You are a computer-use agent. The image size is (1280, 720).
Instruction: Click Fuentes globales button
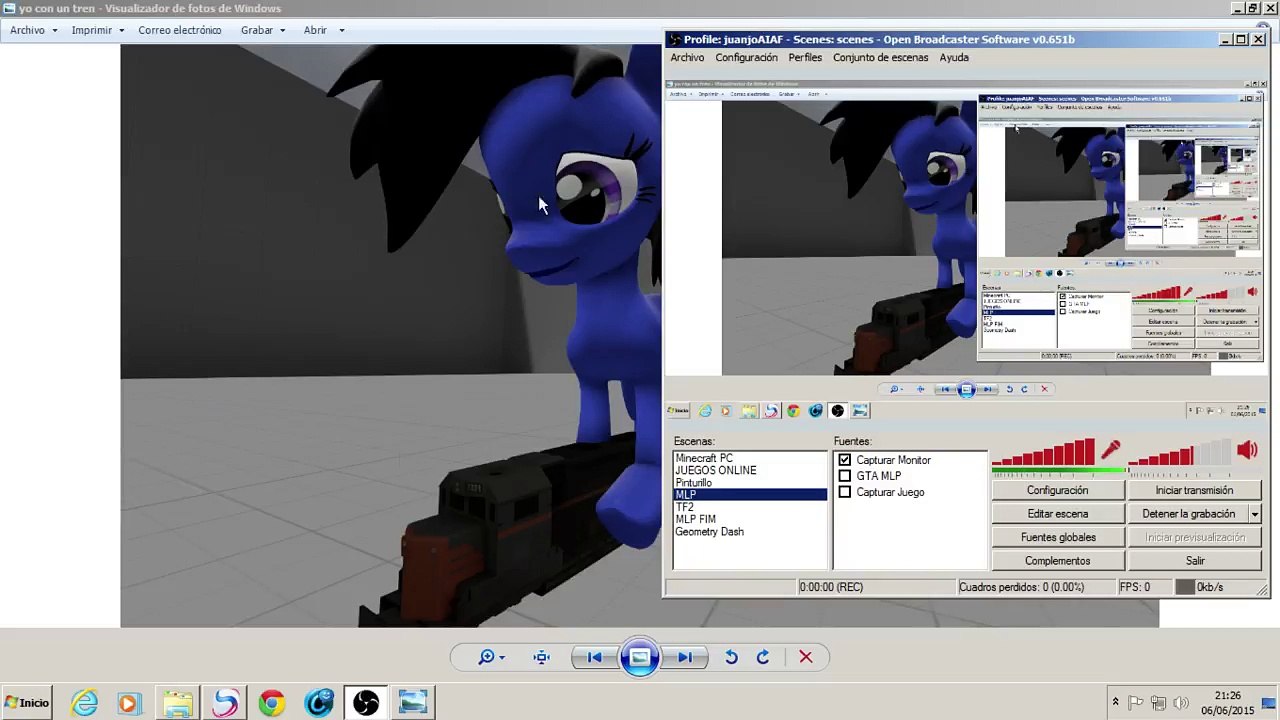pos(1057,537)
